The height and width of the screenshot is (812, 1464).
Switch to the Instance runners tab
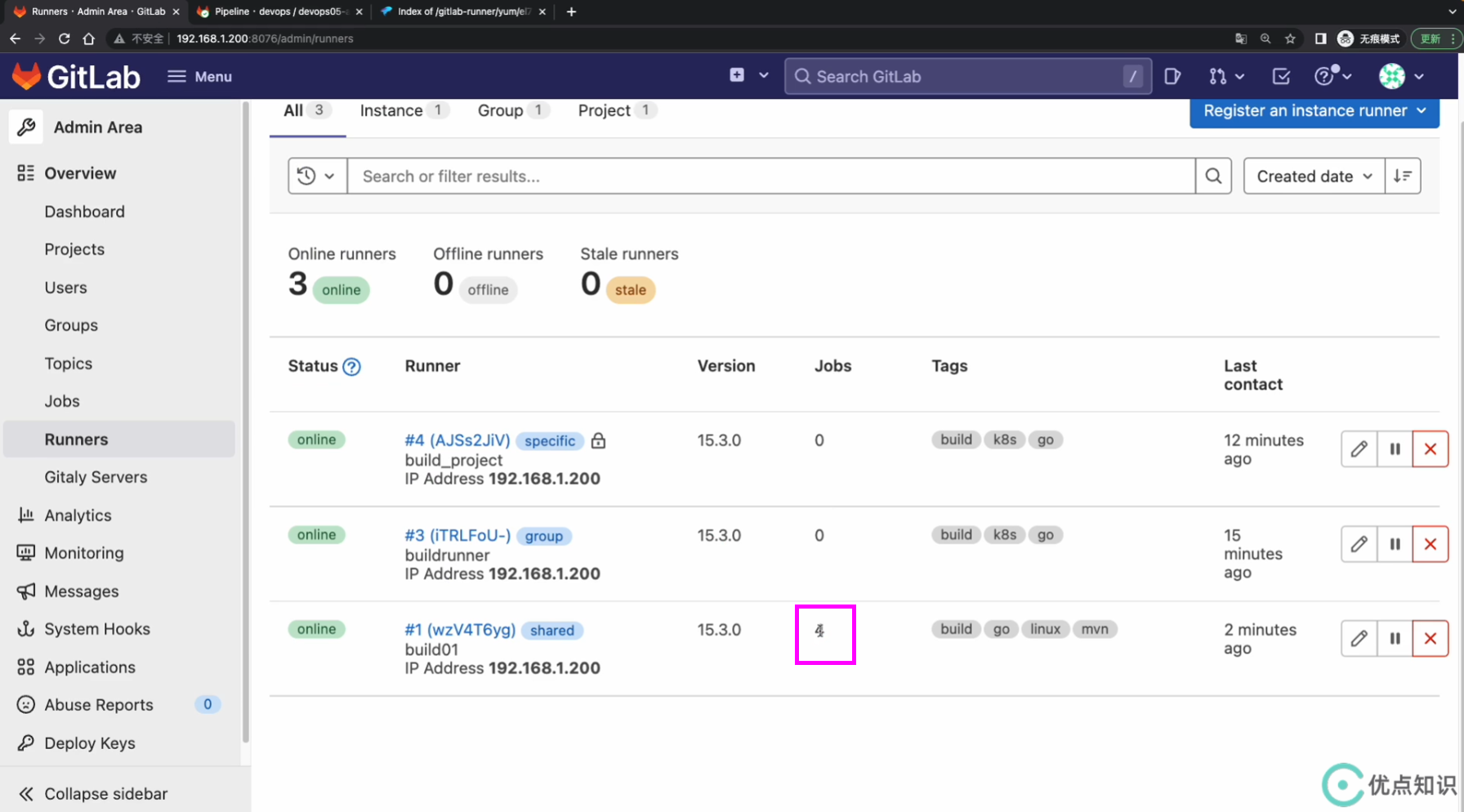(404, 110)
